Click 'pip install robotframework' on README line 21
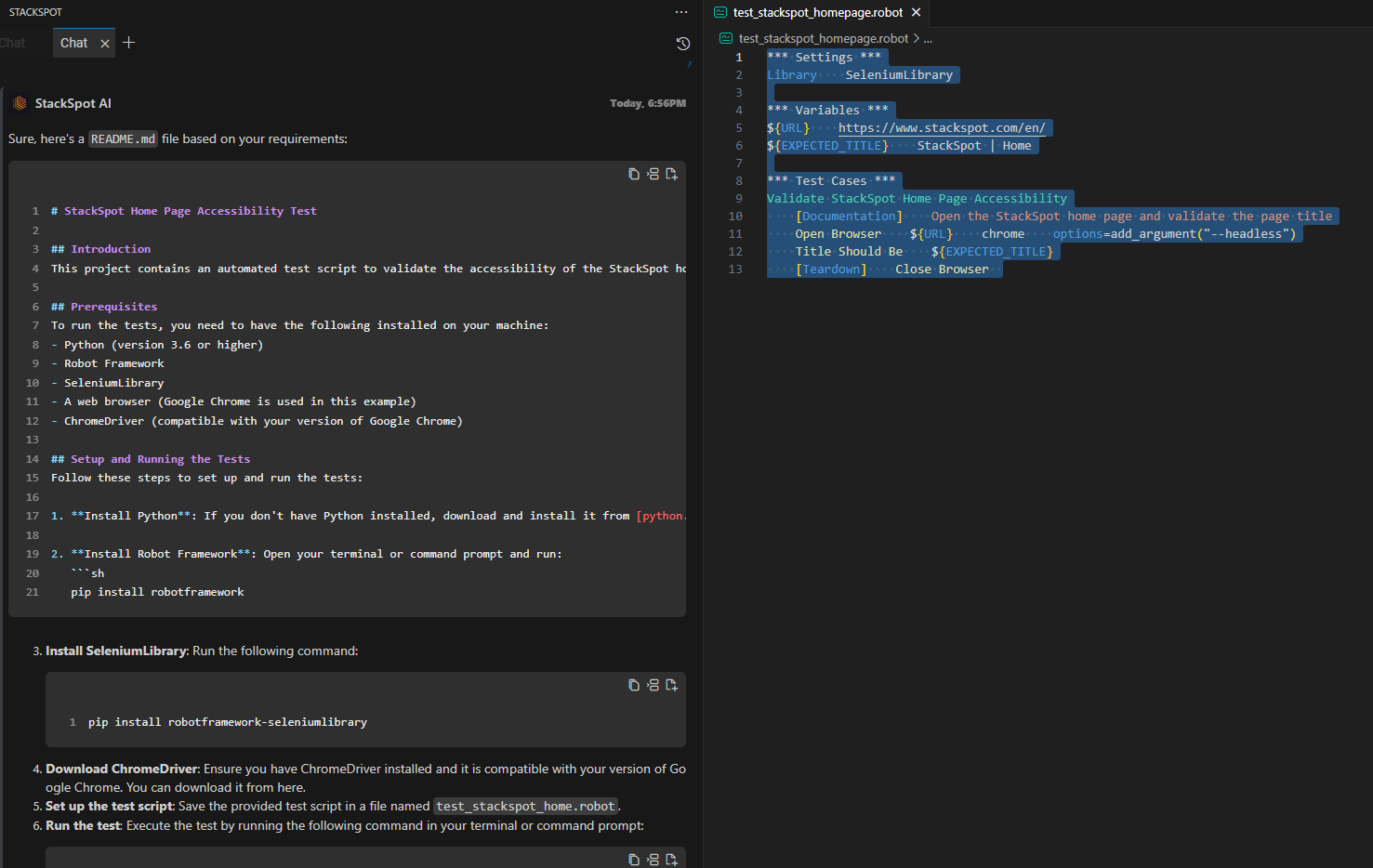The height and width of the screenshot is (868, 1373). (157, 592)
